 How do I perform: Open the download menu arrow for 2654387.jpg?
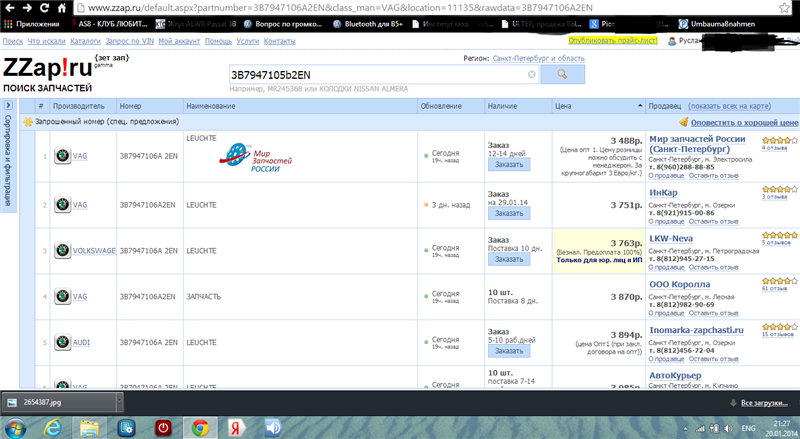(120, 402)
